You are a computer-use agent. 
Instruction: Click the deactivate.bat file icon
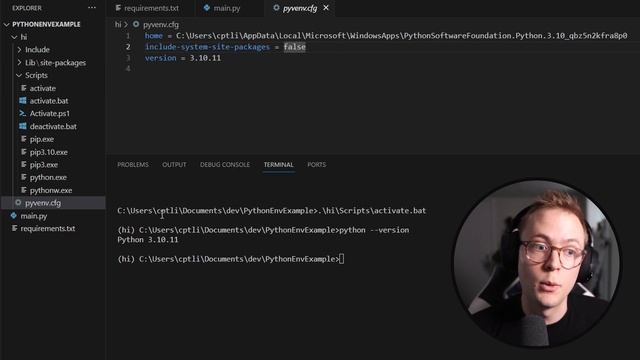tap(23, 126)
